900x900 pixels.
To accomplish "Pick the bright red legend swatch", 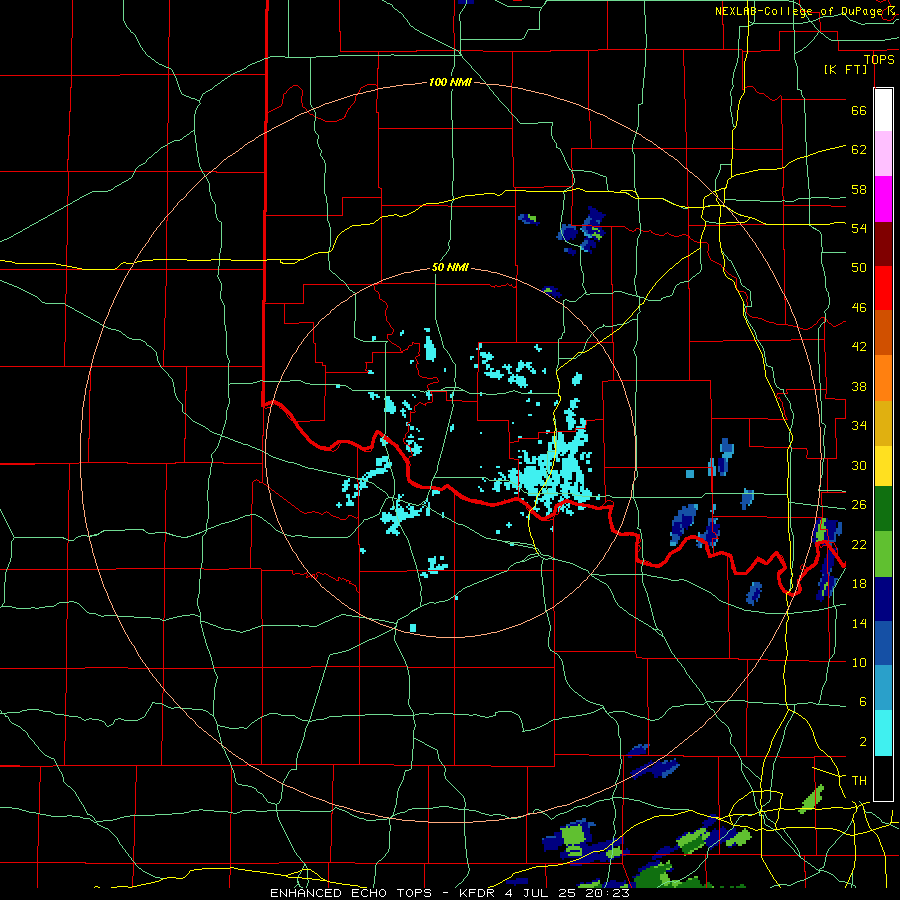I will [x=883, y=288].
